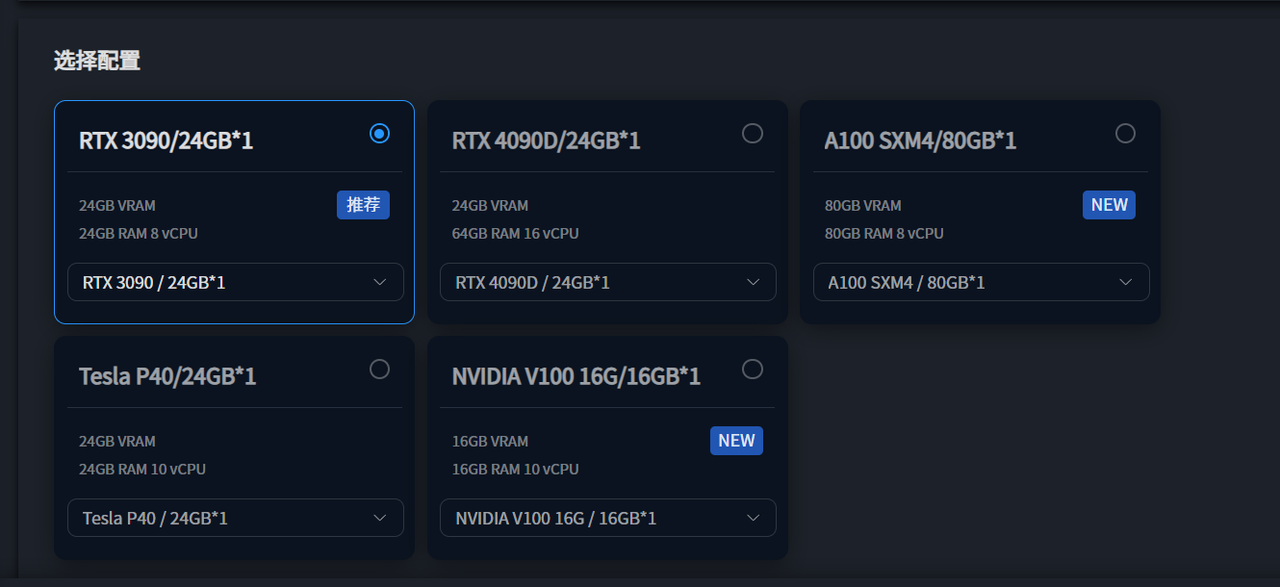Click the NEW badge on A100 SXM4 card
Image resolution: width=1280 pixels, height=587 pixels.
[1109, 205]
